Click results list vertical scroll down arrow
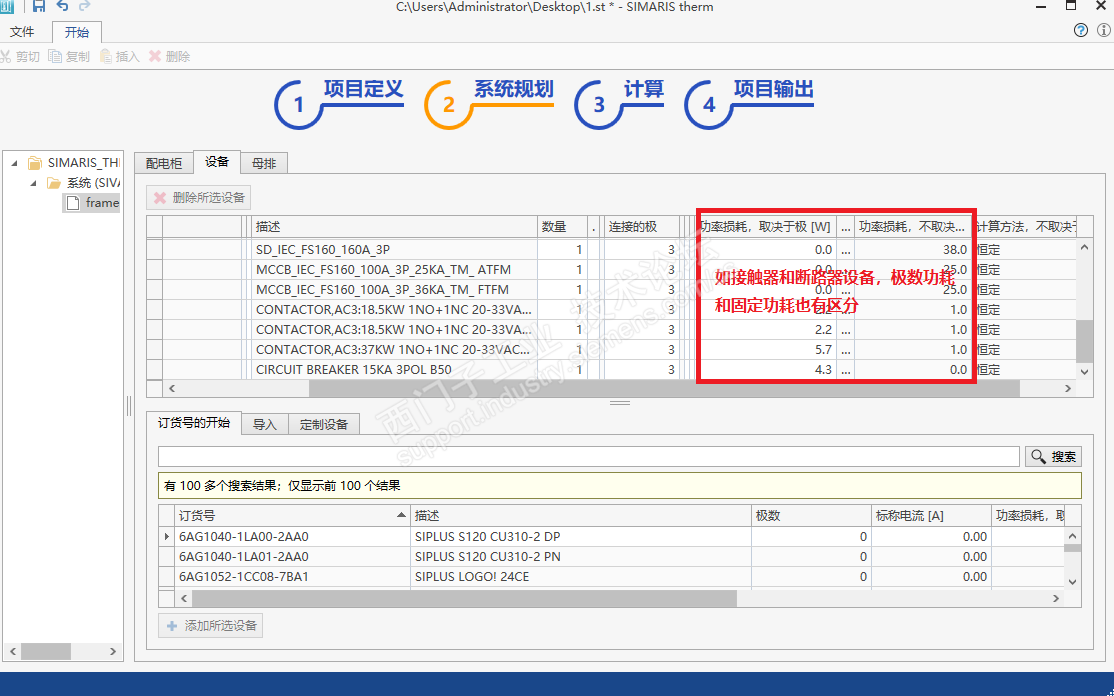Viewport: 1114px width, 696px height. 1073,581
